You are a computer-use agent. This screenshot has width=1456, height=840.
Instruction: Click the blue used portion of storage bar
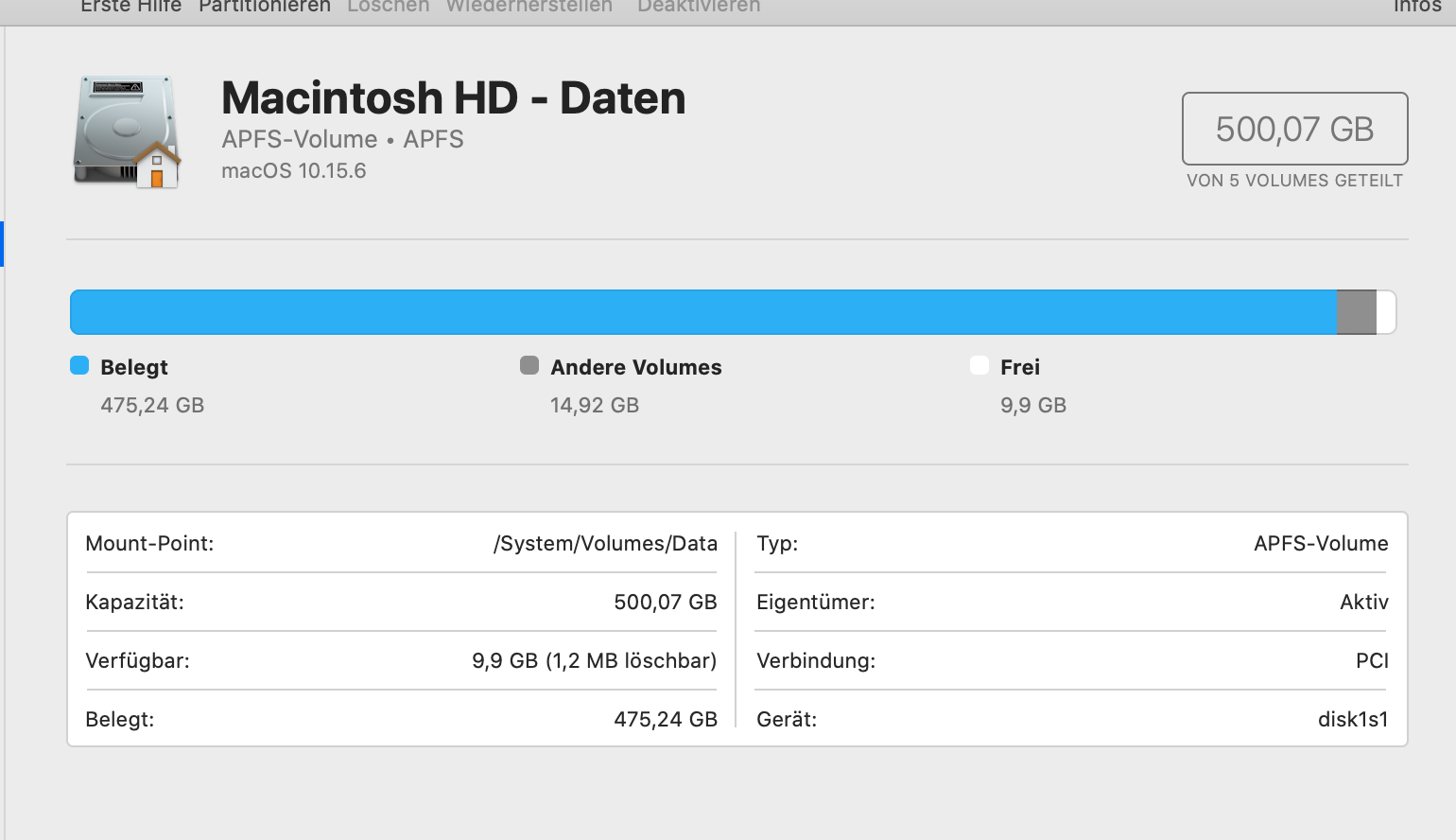[703, 312]
